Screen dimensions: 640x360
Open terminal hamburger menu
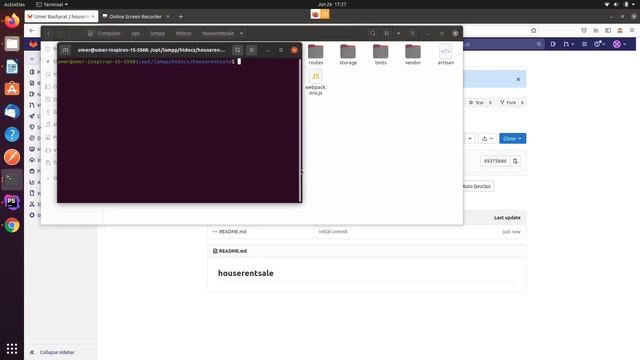[252, 50]
